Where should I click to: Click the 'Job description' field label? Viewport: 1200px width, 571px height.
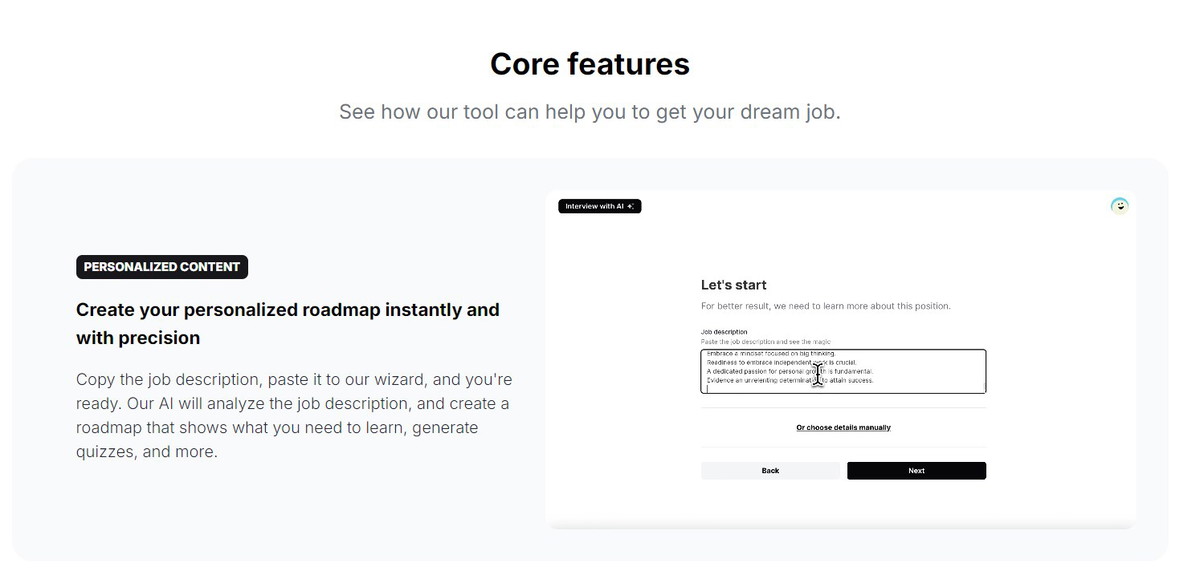coord(724,332)
